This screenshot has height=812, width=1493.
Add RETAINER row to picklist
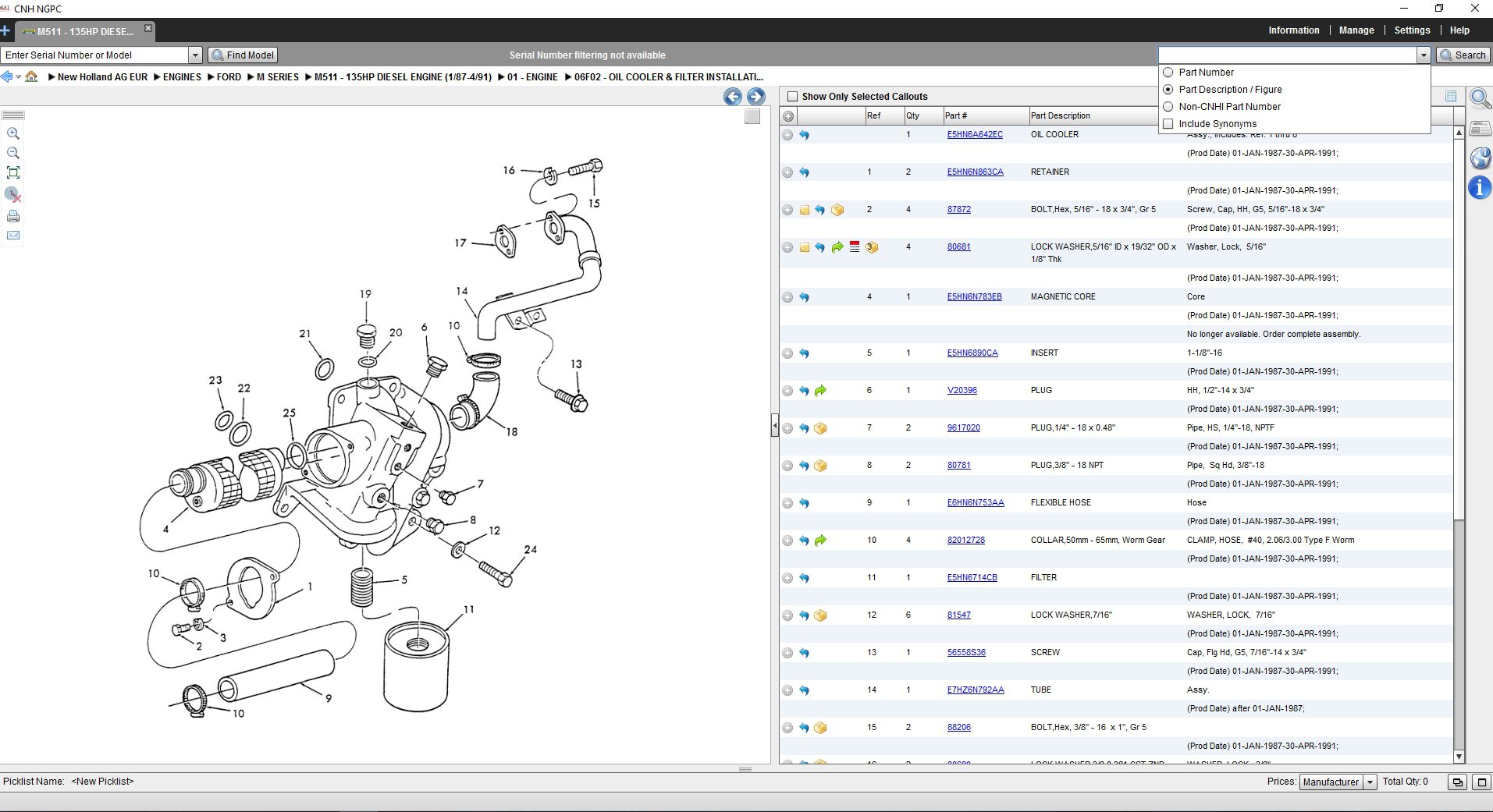point(787,172)
